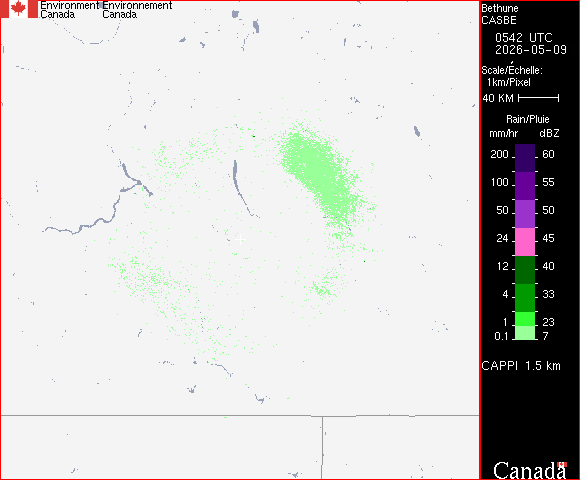Screen dimensions: 580x480
Task: Click the Environment Canada English text
Action: [69, 10]
